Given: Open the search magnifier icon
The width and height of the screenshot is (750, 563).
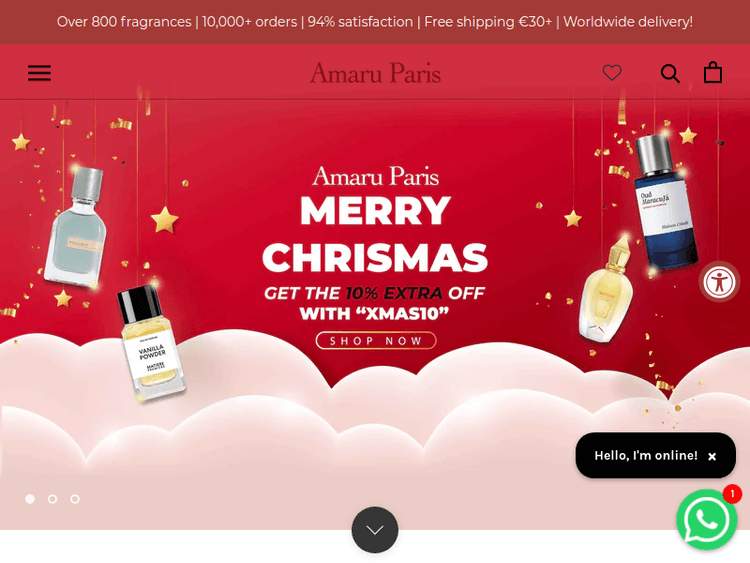Looking at the screenshot, I should pos(670,74).
